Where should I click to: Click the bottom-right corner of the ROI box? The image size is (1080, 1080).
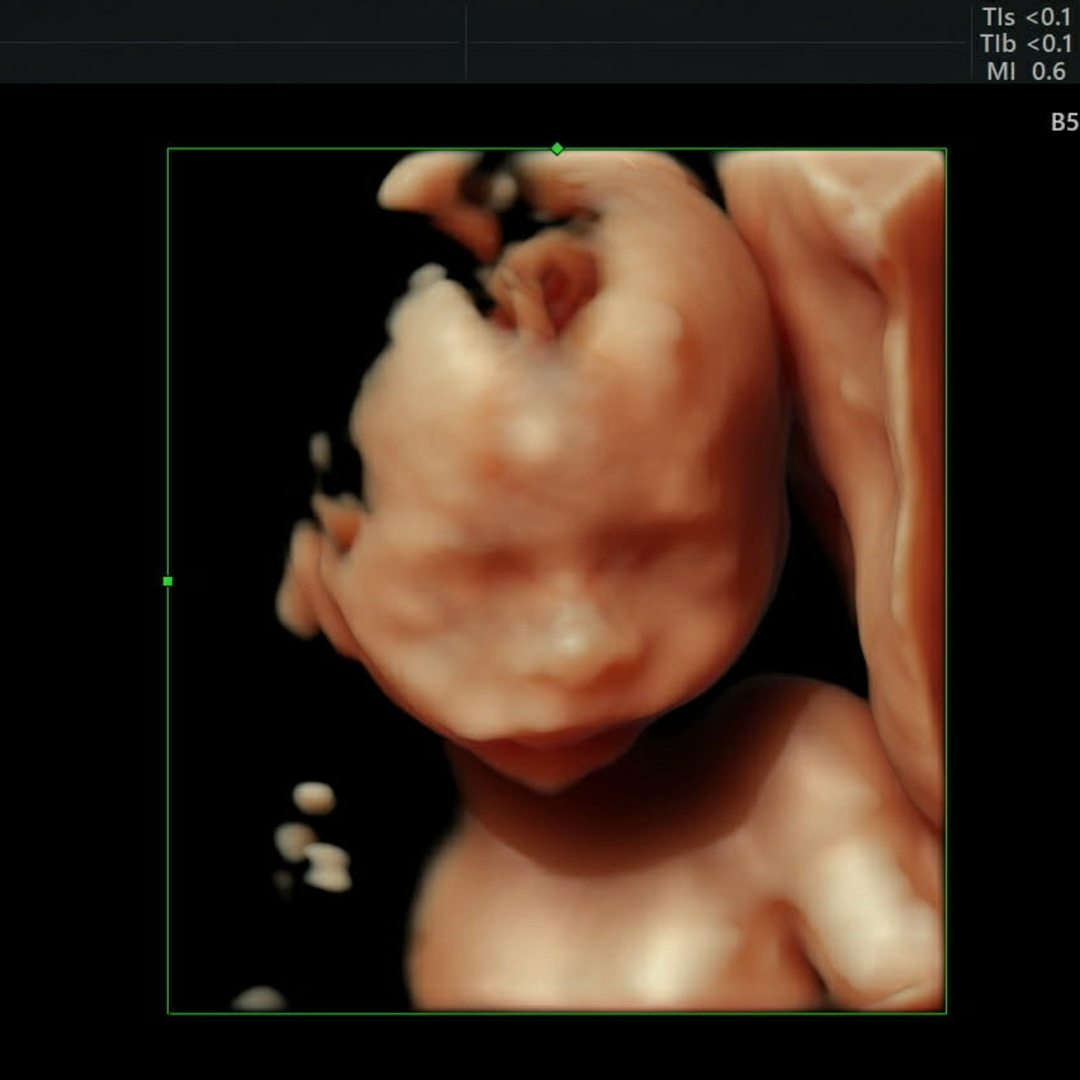pos(945,1013)
